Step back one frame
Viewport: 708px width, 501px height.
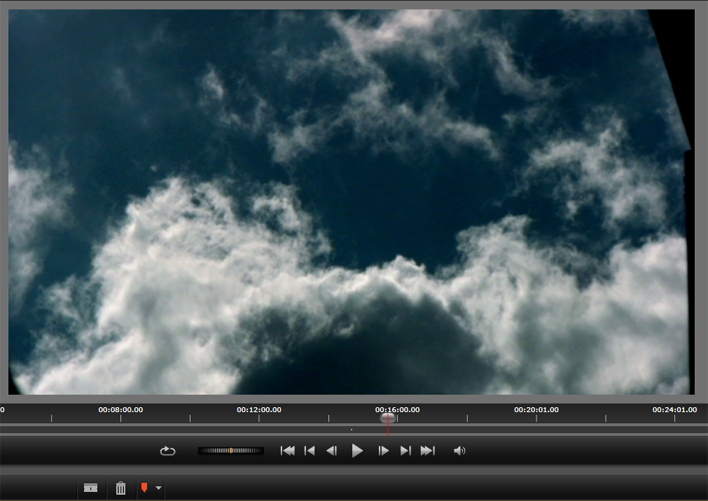tap(332, 450)
